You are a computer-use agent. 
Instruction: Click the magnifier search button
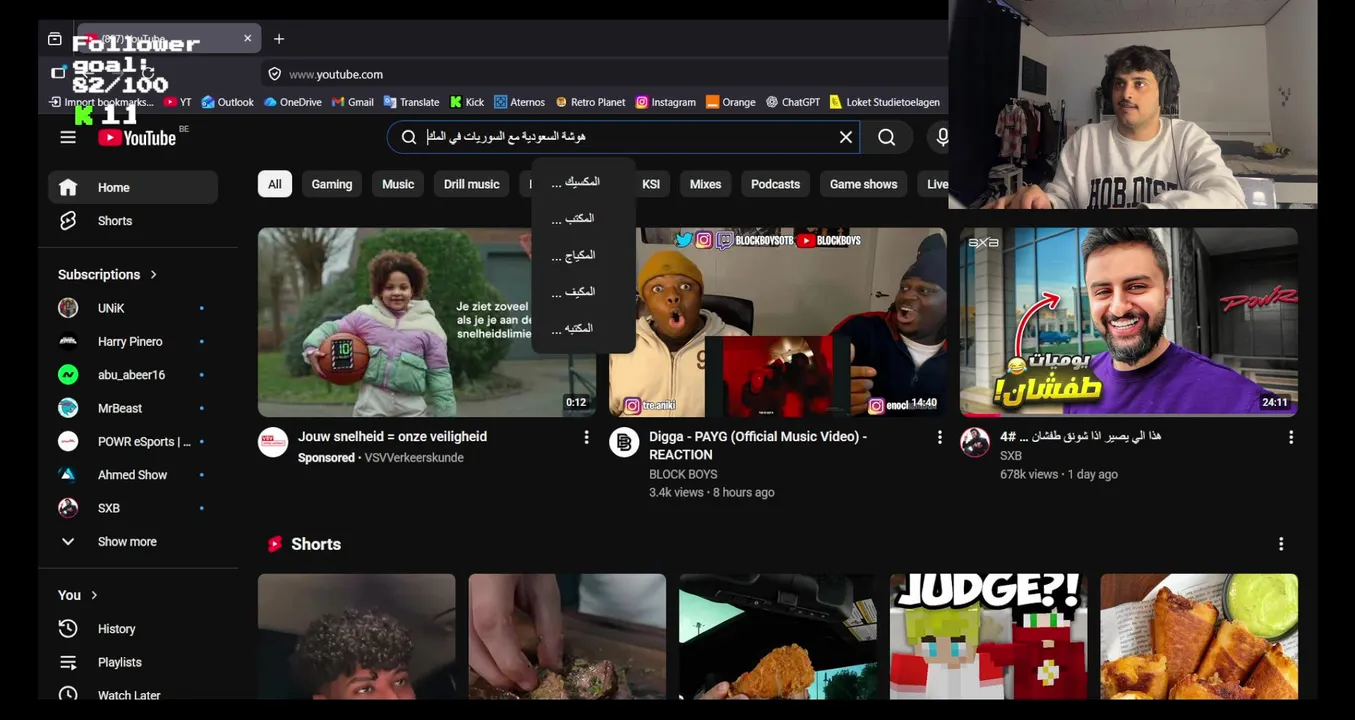pos(887,137)
